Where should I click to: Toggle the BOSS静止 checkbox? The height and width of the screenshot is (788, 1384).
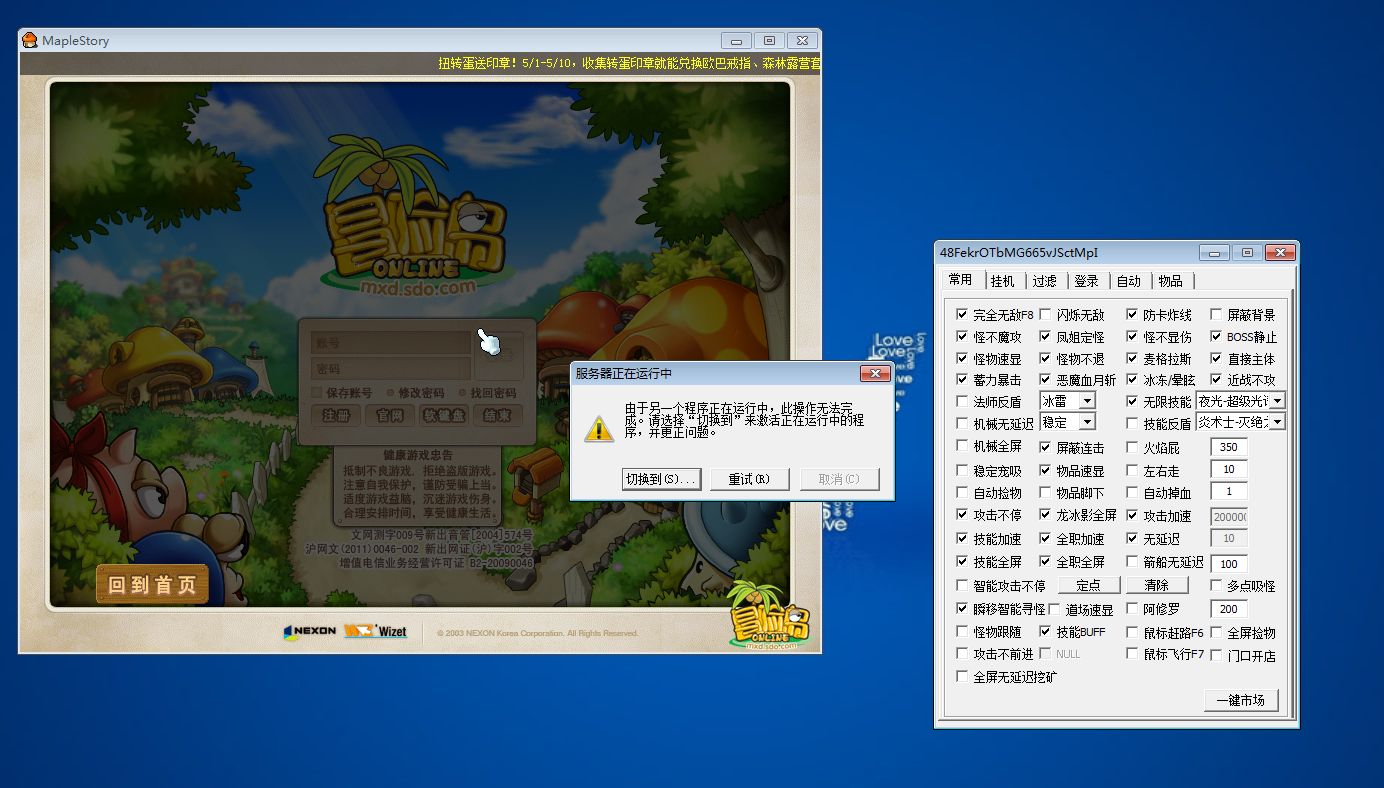click(1217, 337)
